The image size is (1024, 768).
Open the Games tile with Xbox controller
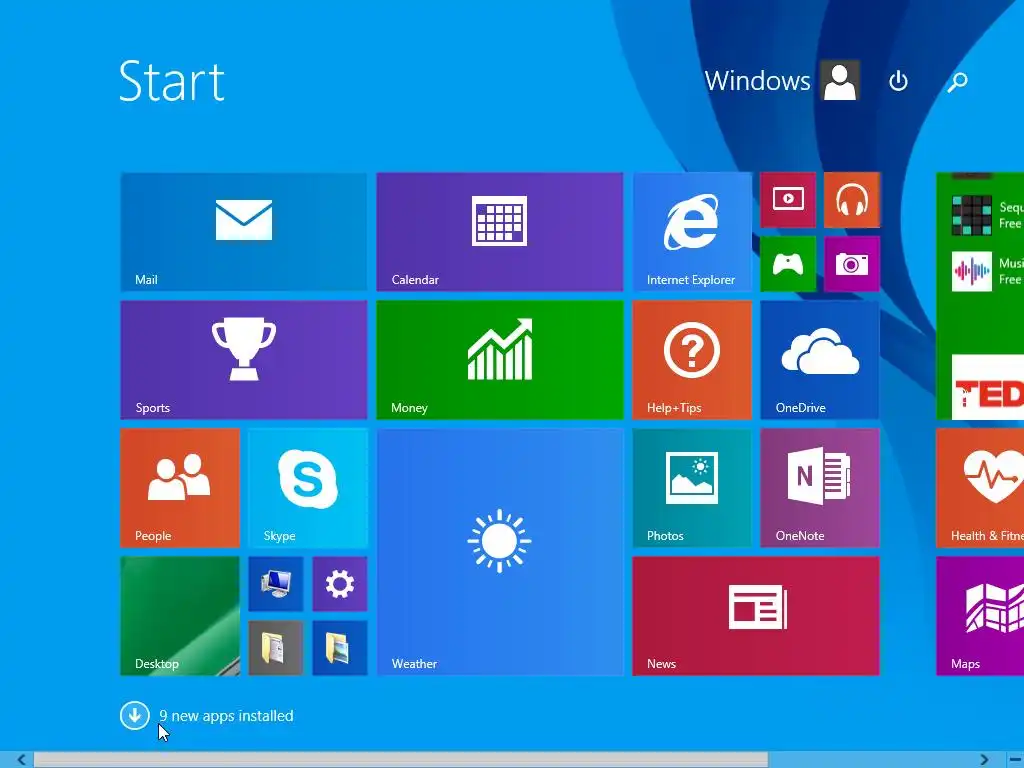788,264
